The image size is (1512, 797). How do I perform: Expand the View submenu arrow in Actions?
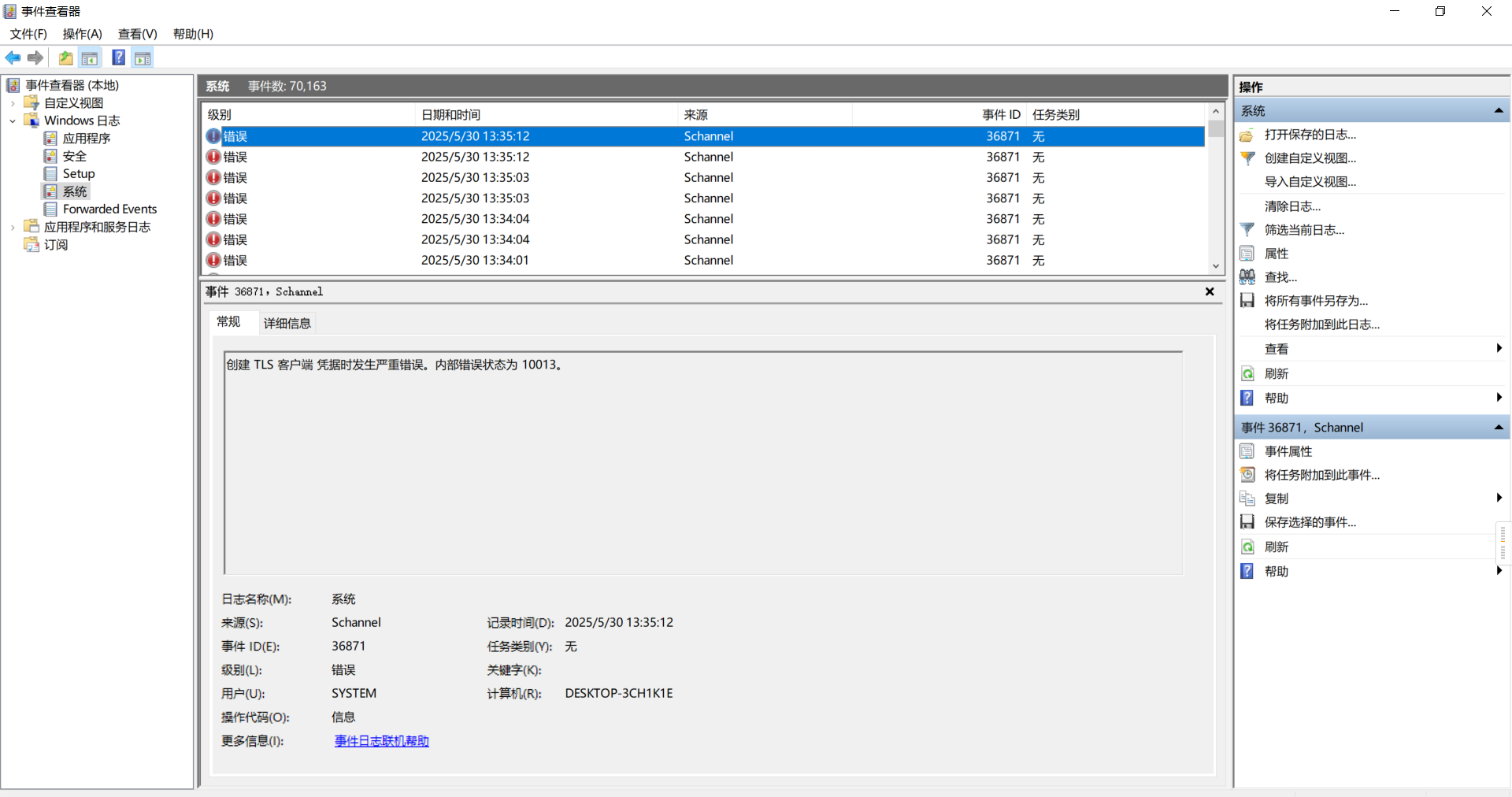coord(1499,349)
